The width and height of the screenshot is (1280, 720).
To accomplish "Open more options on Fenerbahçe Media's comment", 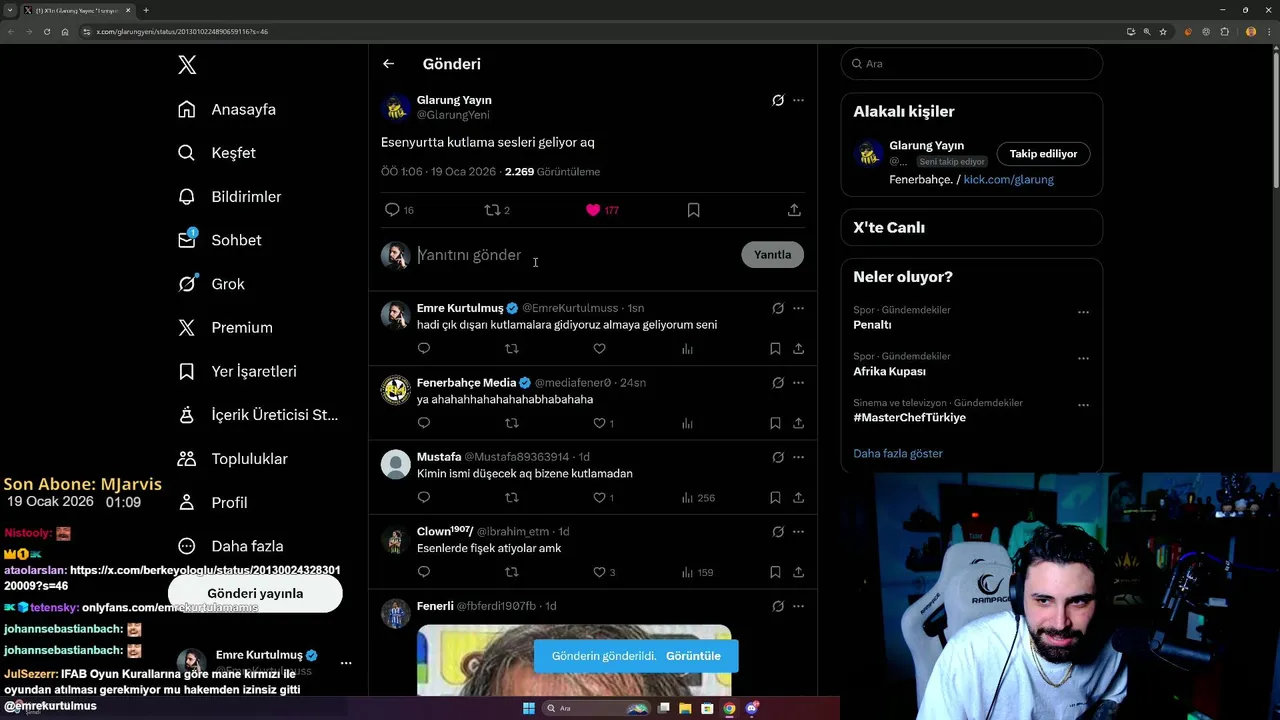I will pyautogui.click(x=798, y=383).
